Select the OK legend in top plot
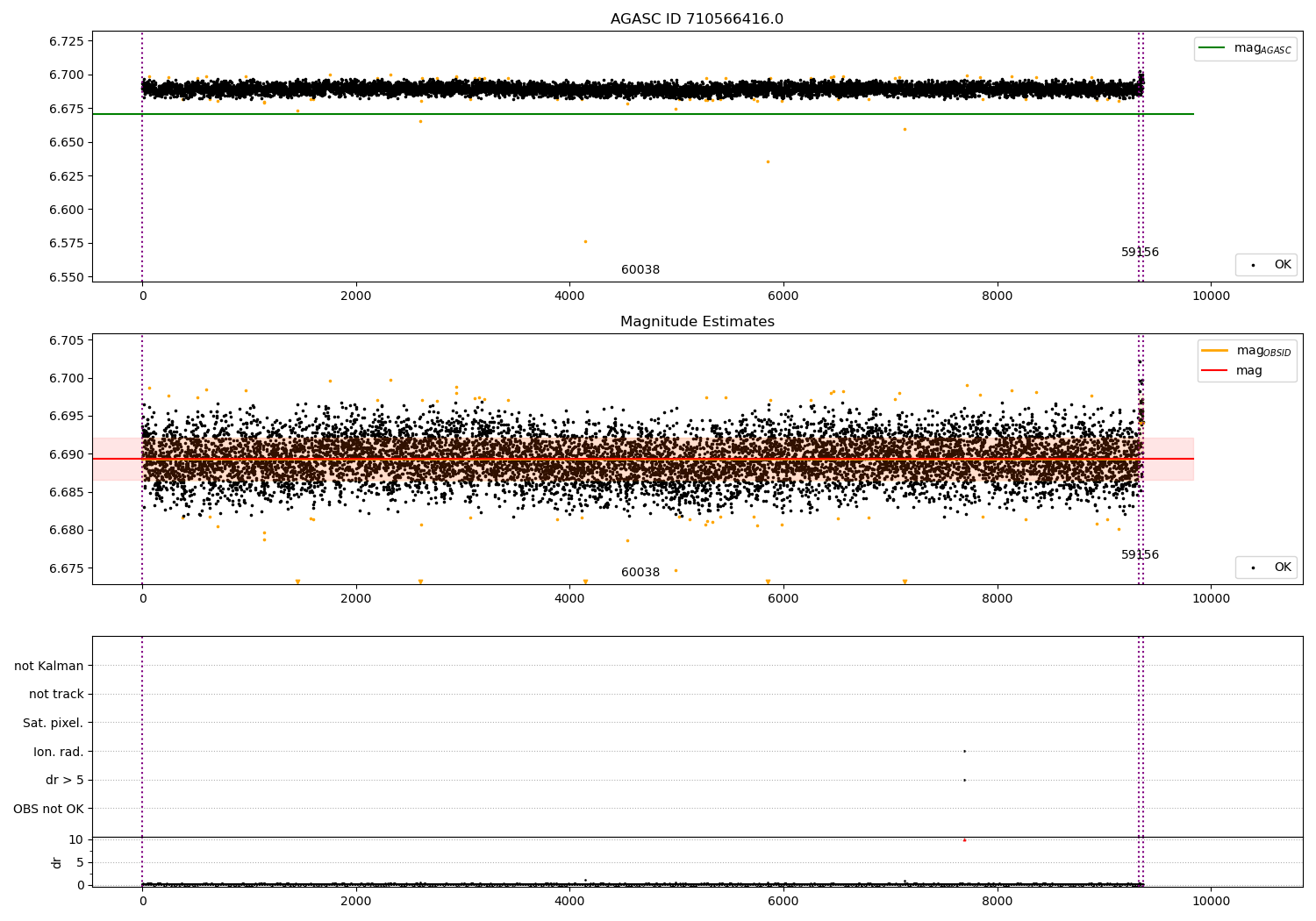This screenshot has width=1316, height=921. point(1266,265)
